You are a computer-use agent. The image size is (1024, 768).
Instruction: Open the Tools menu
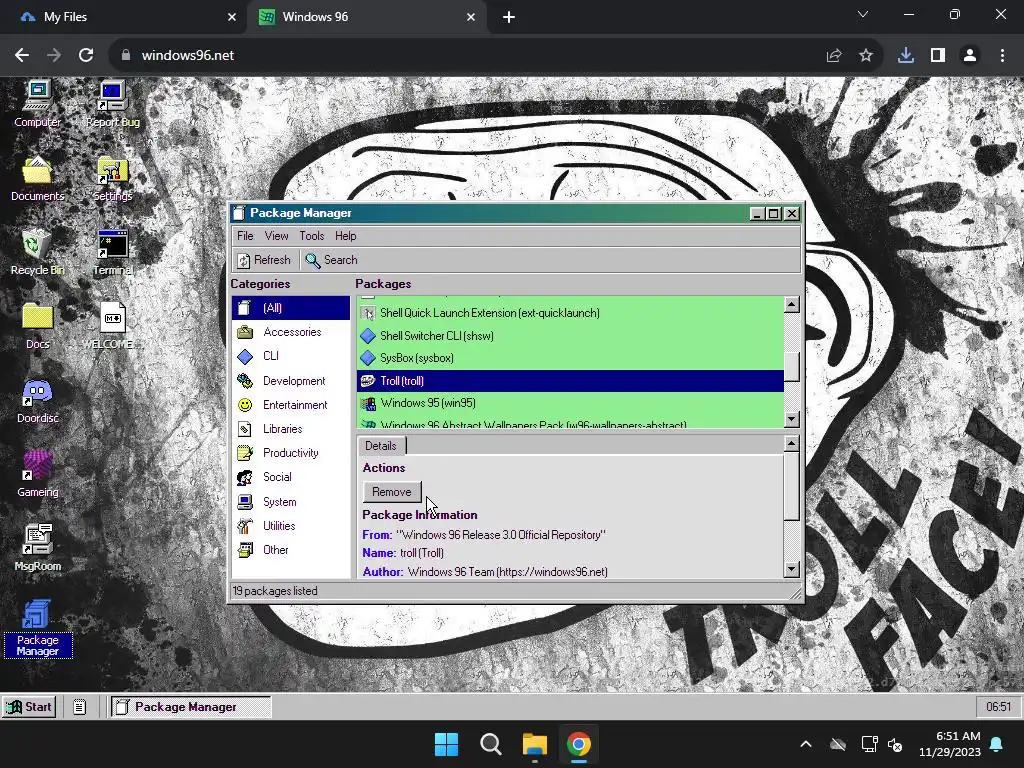312,236
